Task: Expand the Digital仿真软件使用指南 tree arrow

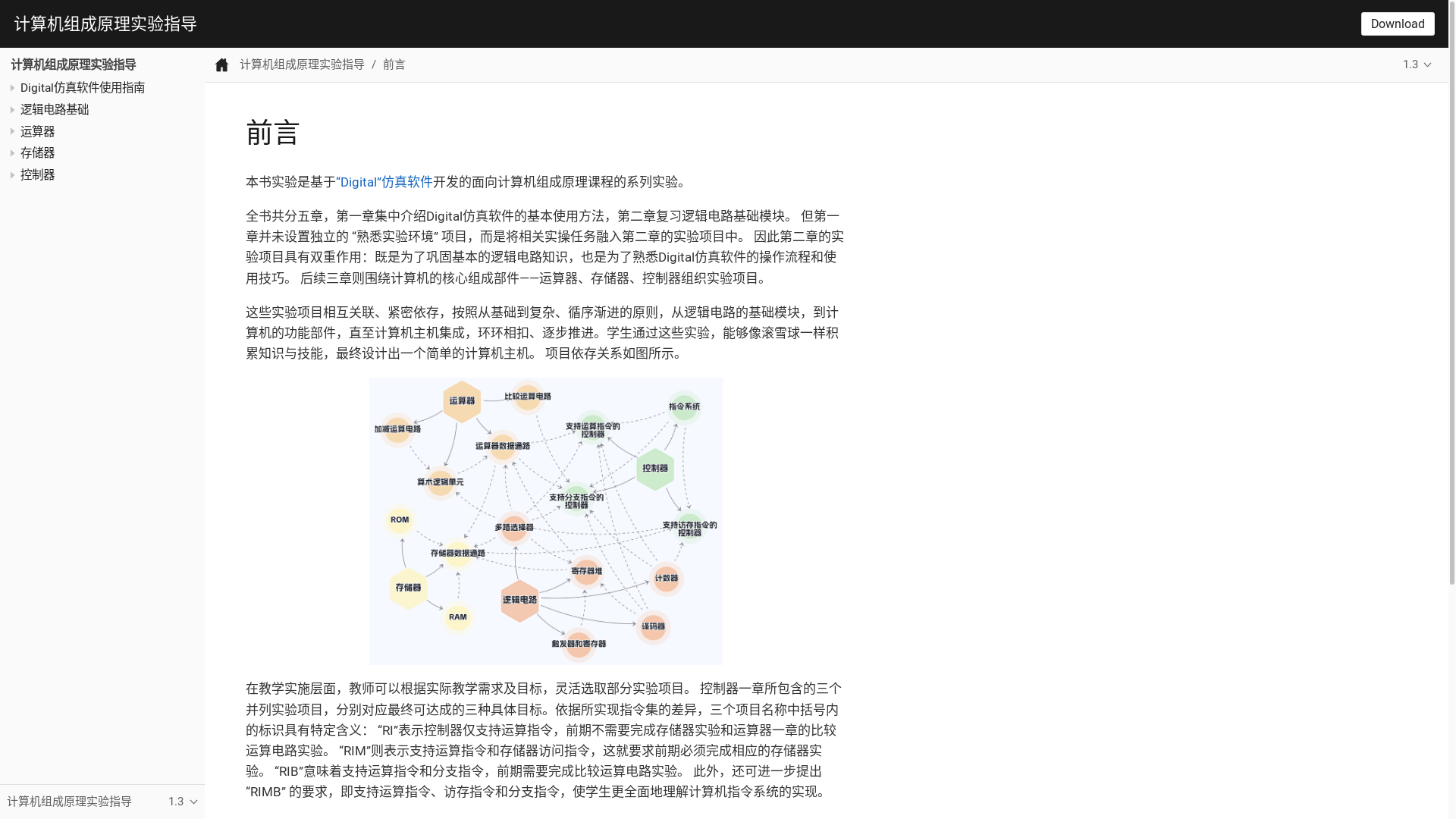Action: point(12,88)
